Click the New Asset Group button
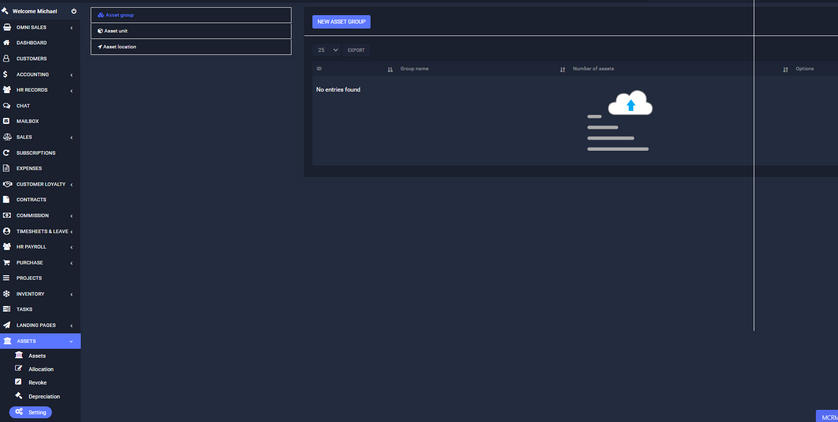Image resolution: width=838 pixels, height=422 pixels. [x=341, y=21]
